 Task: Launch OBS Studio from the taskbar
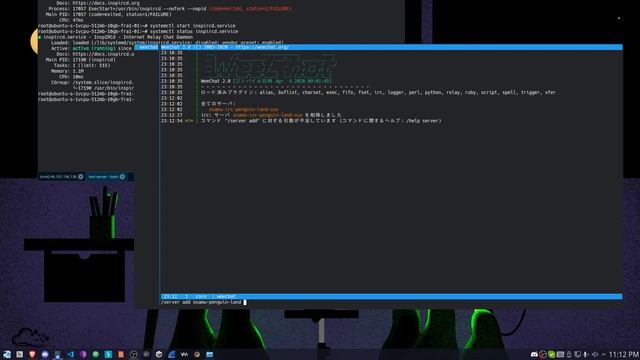133,354
